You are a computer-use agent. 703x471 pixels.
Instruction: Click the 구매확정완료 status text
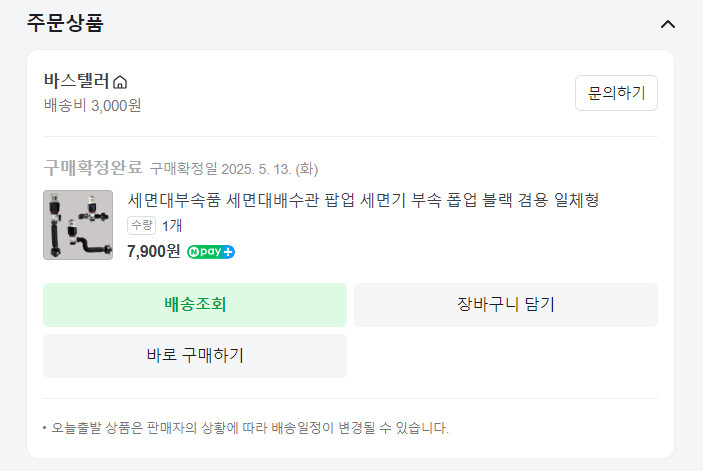[93, 167]
